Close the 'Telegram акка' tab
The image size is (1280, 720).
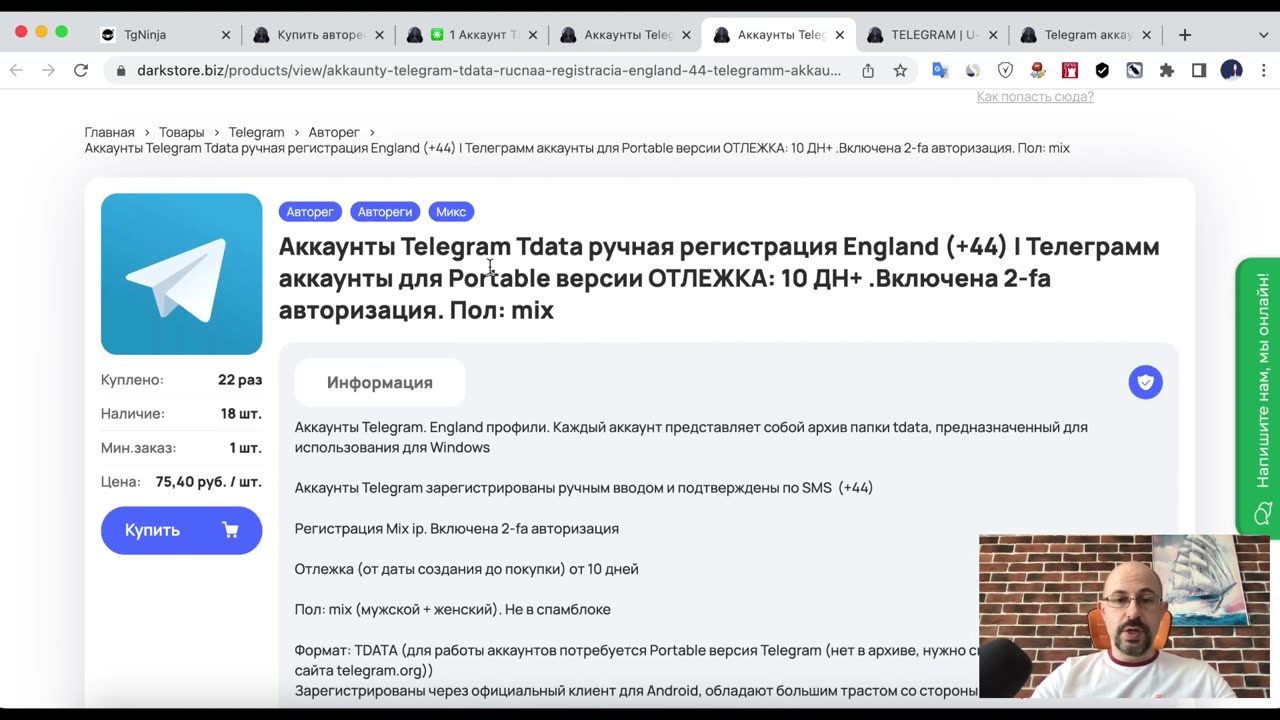coord(1146,35)
